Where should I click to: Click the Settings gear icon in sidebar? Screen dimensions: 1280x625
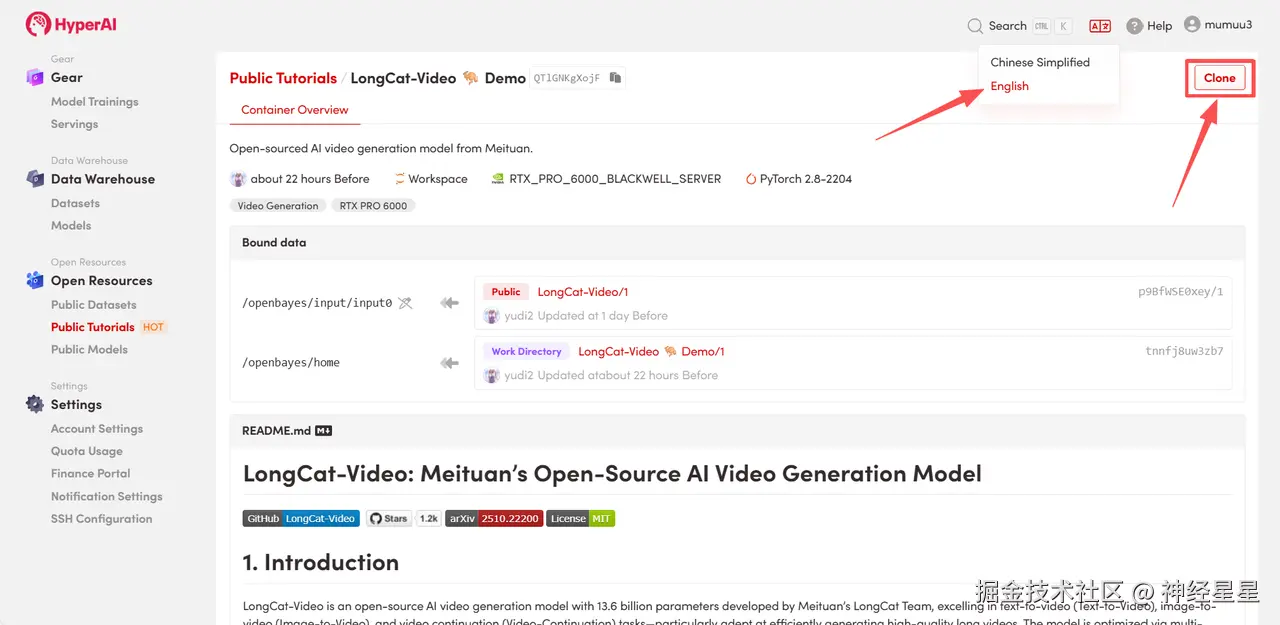click(35, 404)
